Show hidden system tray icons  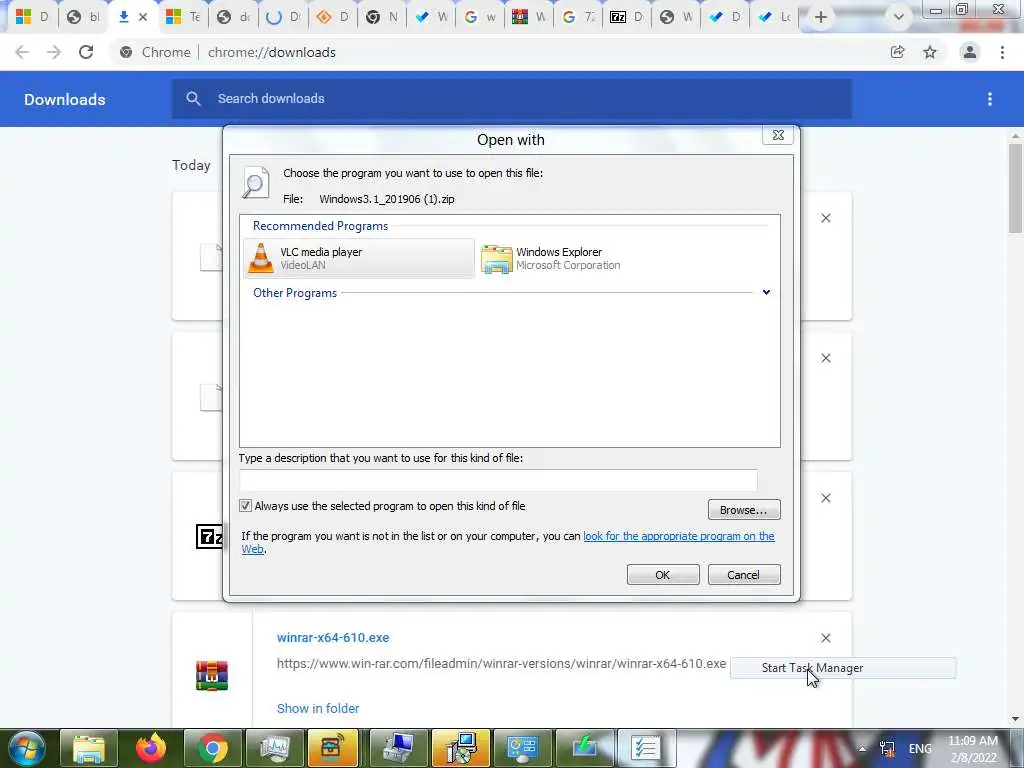pos(862,748)
